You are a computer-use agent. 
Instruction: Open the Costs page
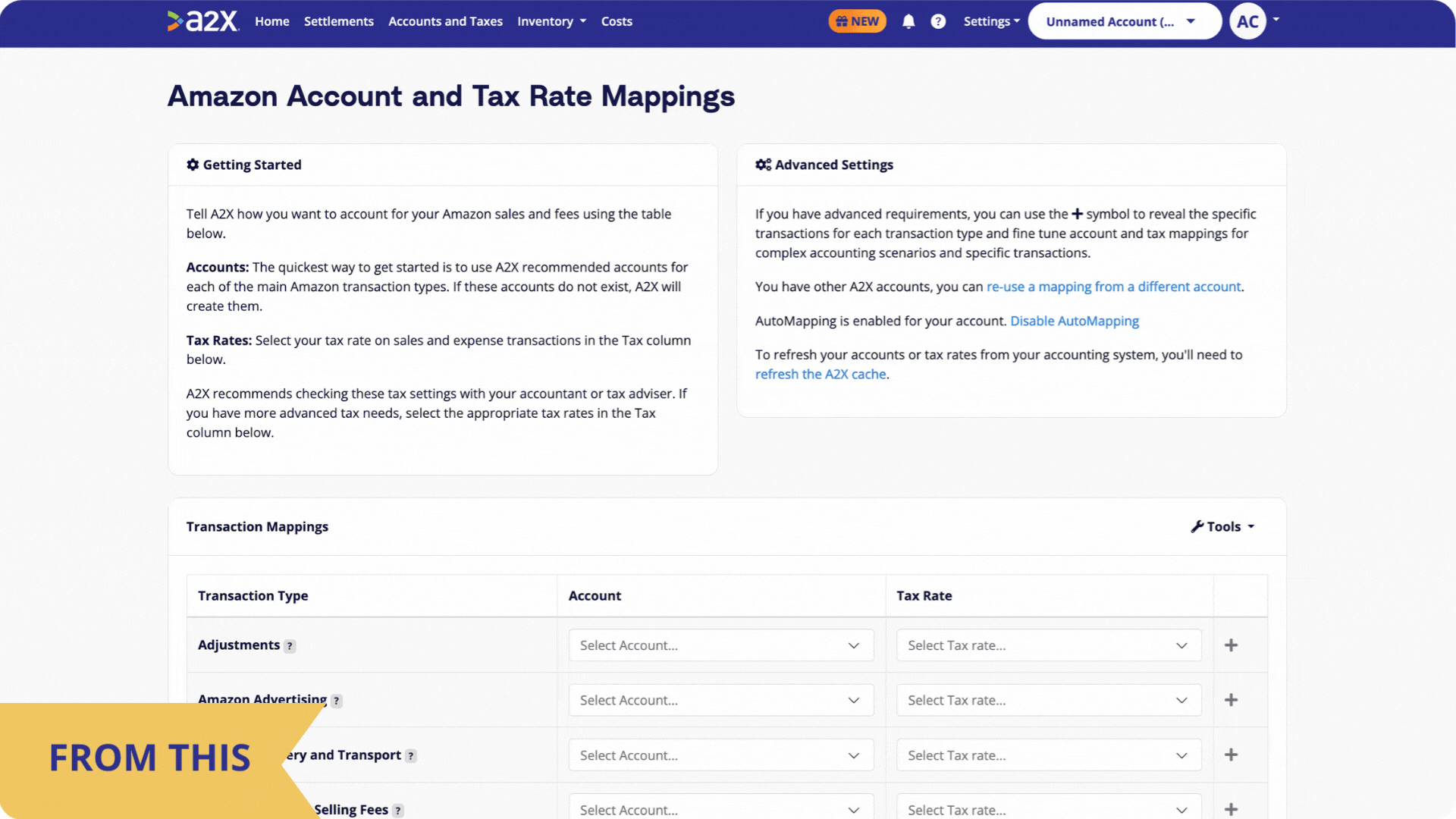click(x=617, y=21)
